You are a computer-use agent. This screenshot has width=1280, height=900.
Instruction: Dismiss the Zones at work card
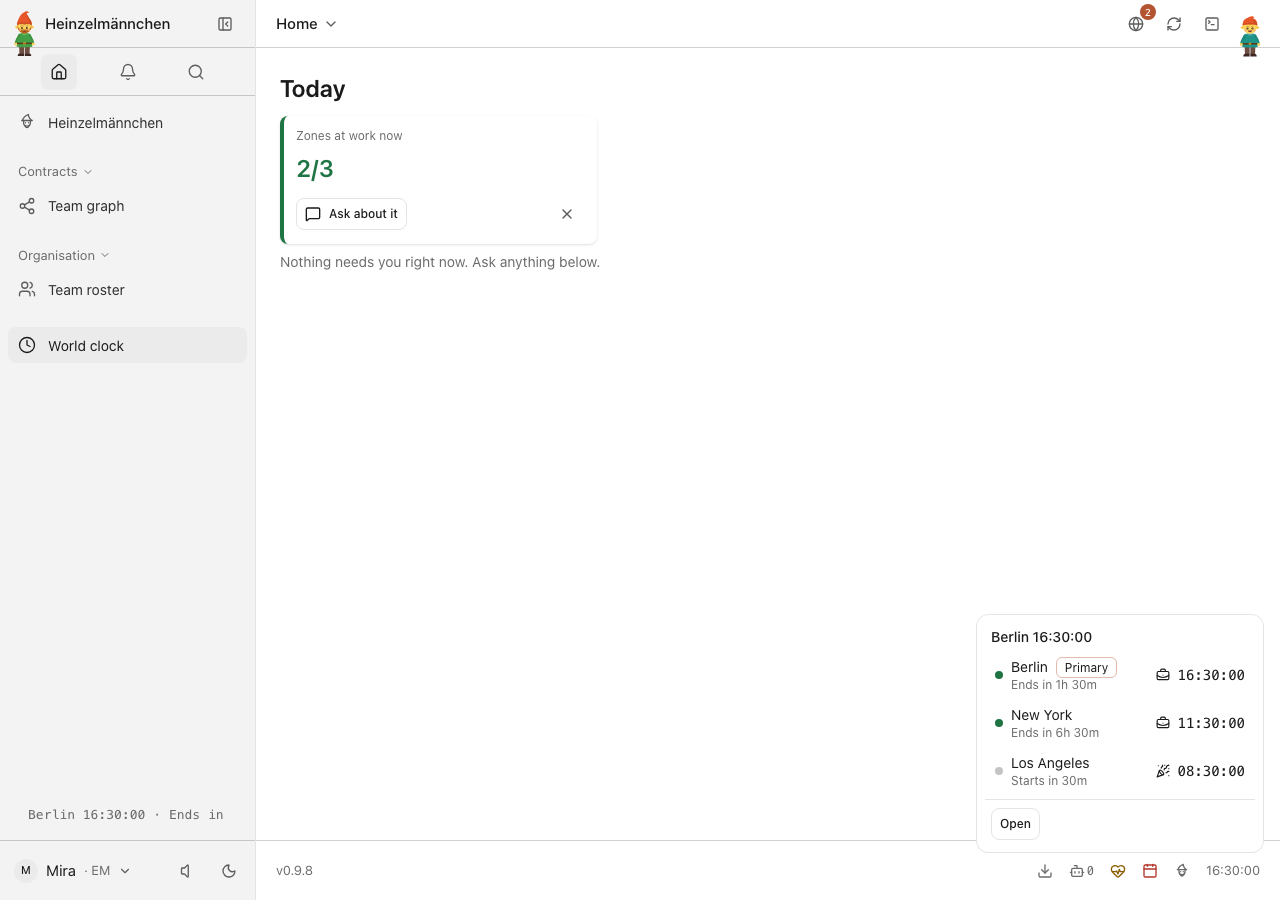click(567, 214)
